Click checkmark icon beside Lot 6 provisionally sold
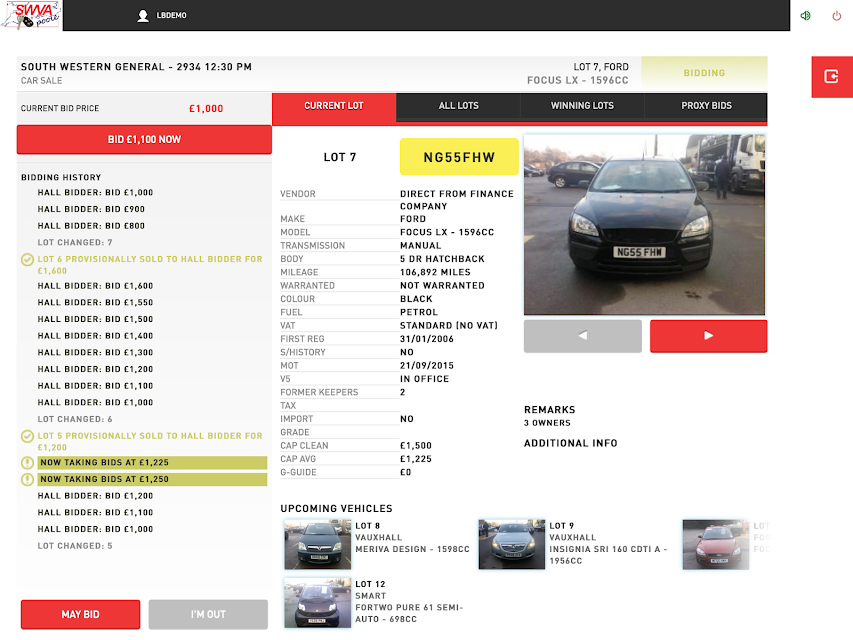 tap(27, 260)
